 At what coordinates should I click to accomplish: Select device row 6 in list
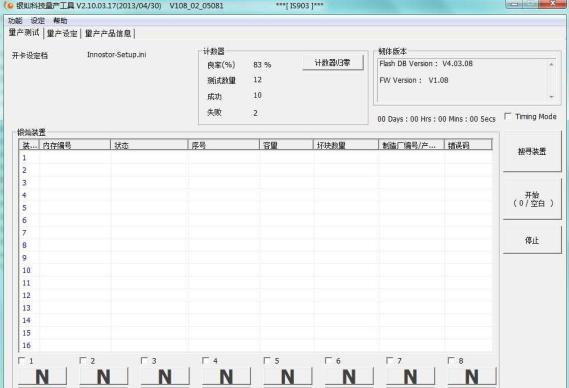click(255, 220)
